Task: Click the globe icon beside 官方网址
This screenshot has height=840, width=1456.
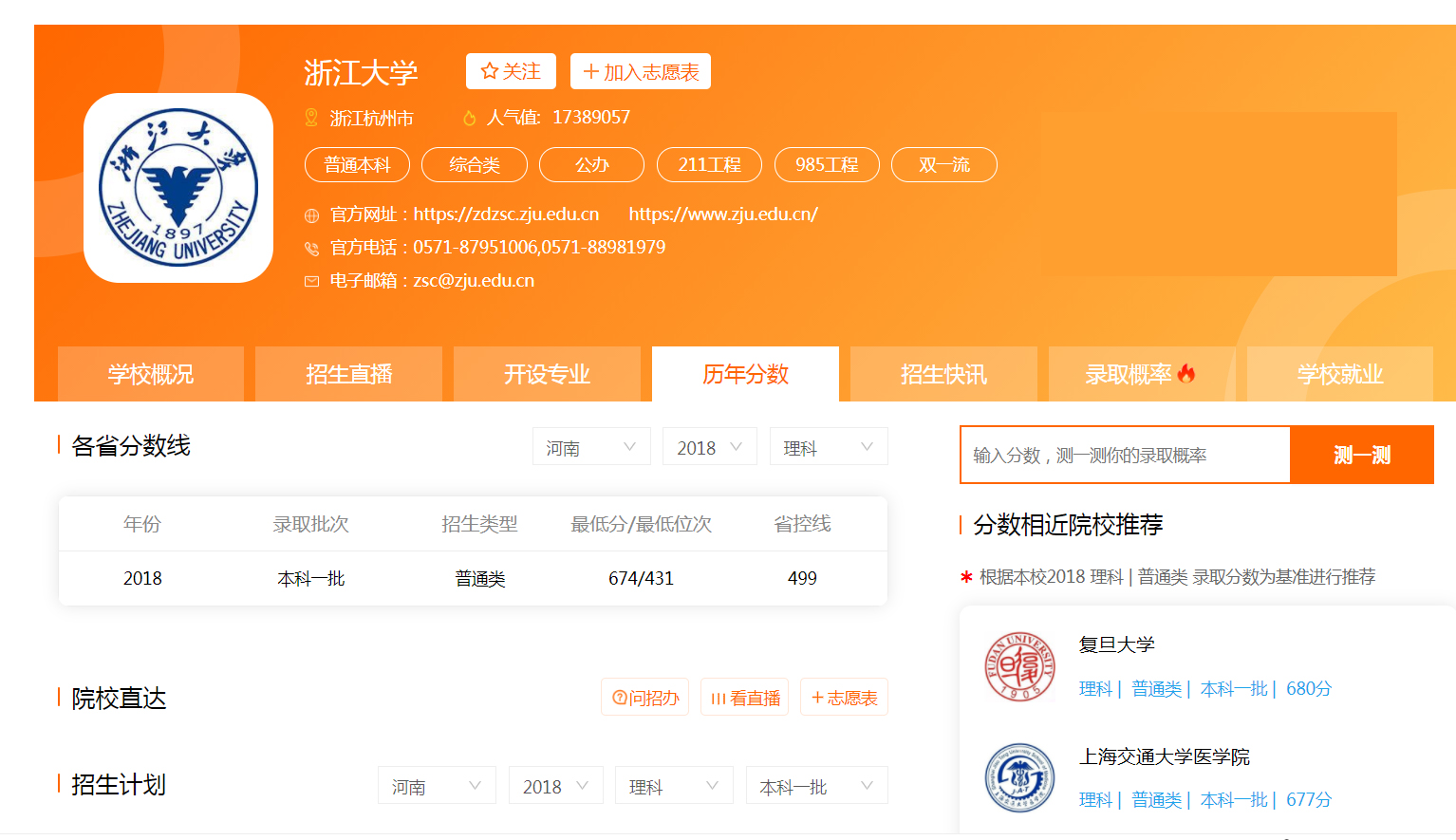Action: click(311, 214)
